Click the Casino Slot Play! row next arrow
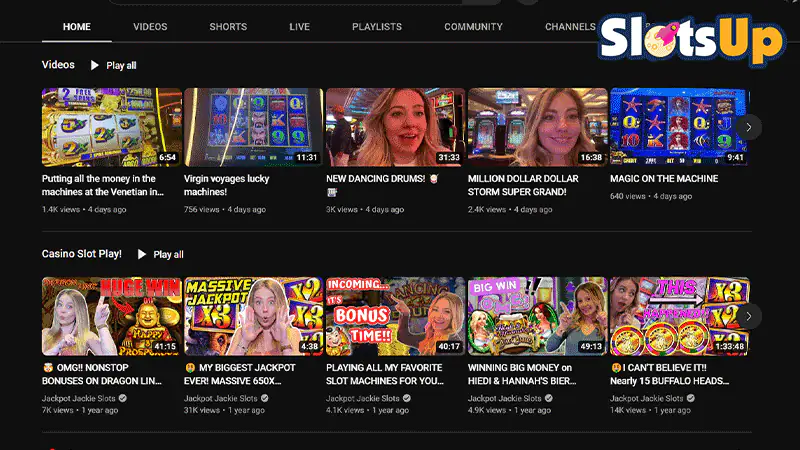800x450 pixels. coord(748,316)
